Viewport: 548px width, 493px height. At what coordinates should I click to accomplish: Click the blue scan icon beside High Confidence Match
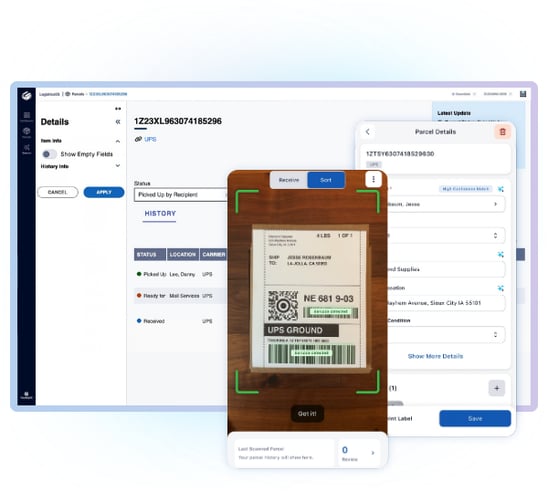pyautogui.click(x=500, y=189)
